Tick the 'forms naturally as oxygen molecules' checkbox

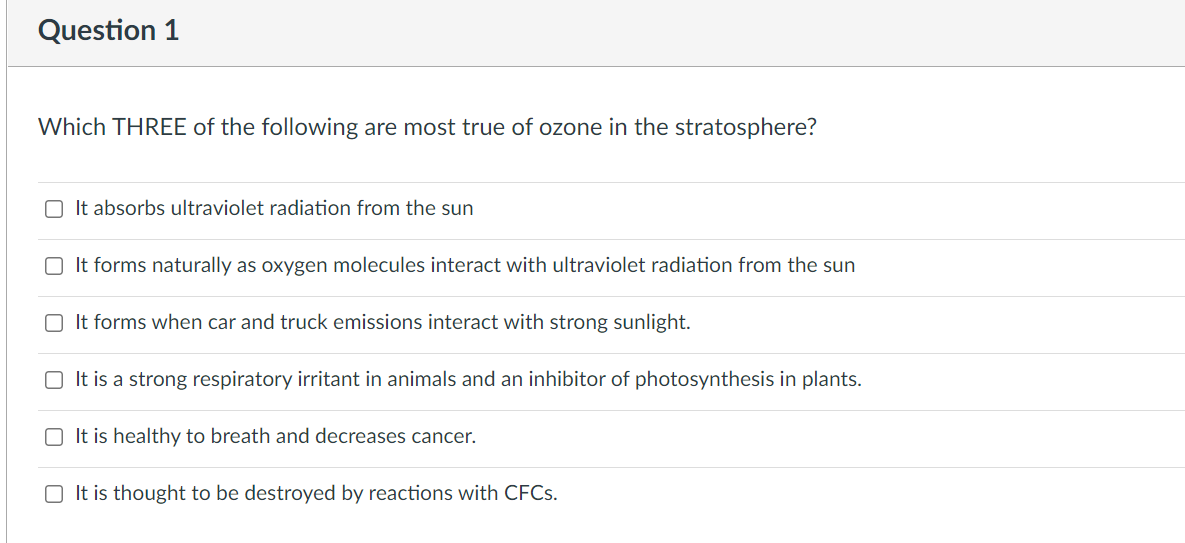53,266
